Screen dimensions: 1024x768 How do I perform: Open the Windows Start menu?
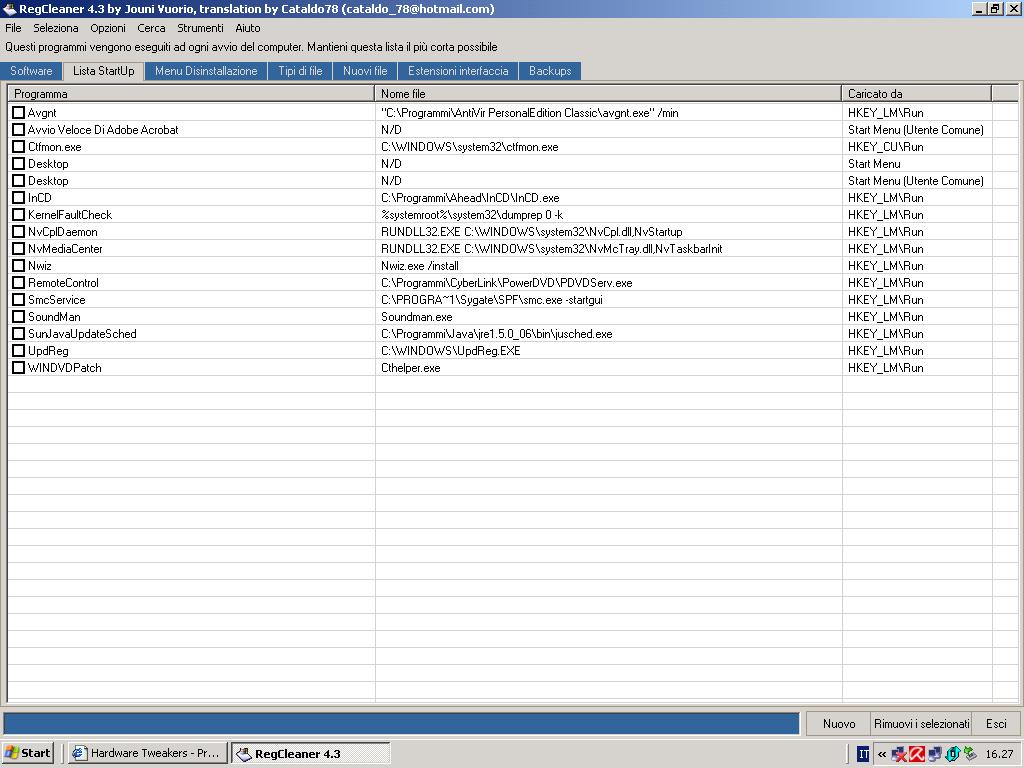point(27,753)
